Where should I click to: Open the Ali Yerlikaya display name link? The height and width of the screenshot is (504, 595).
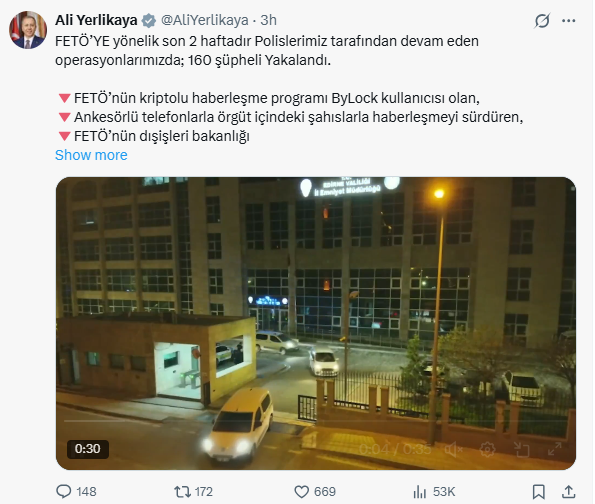[x=96, y=20]
